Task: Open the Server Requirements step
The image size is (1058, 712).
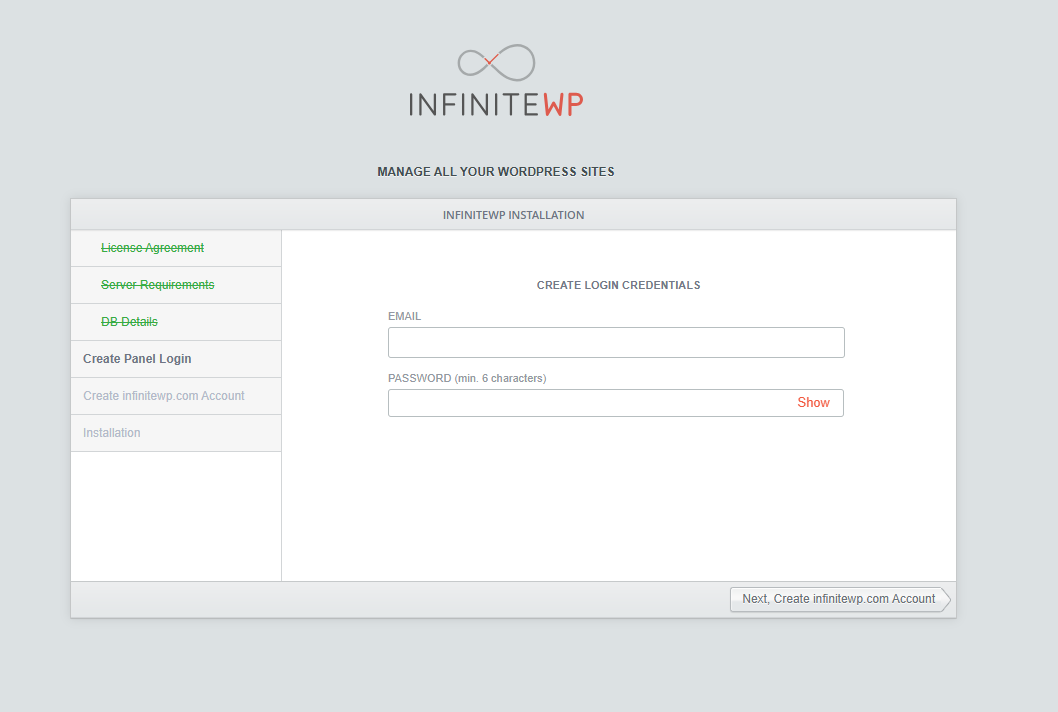Action: [157, 285]
